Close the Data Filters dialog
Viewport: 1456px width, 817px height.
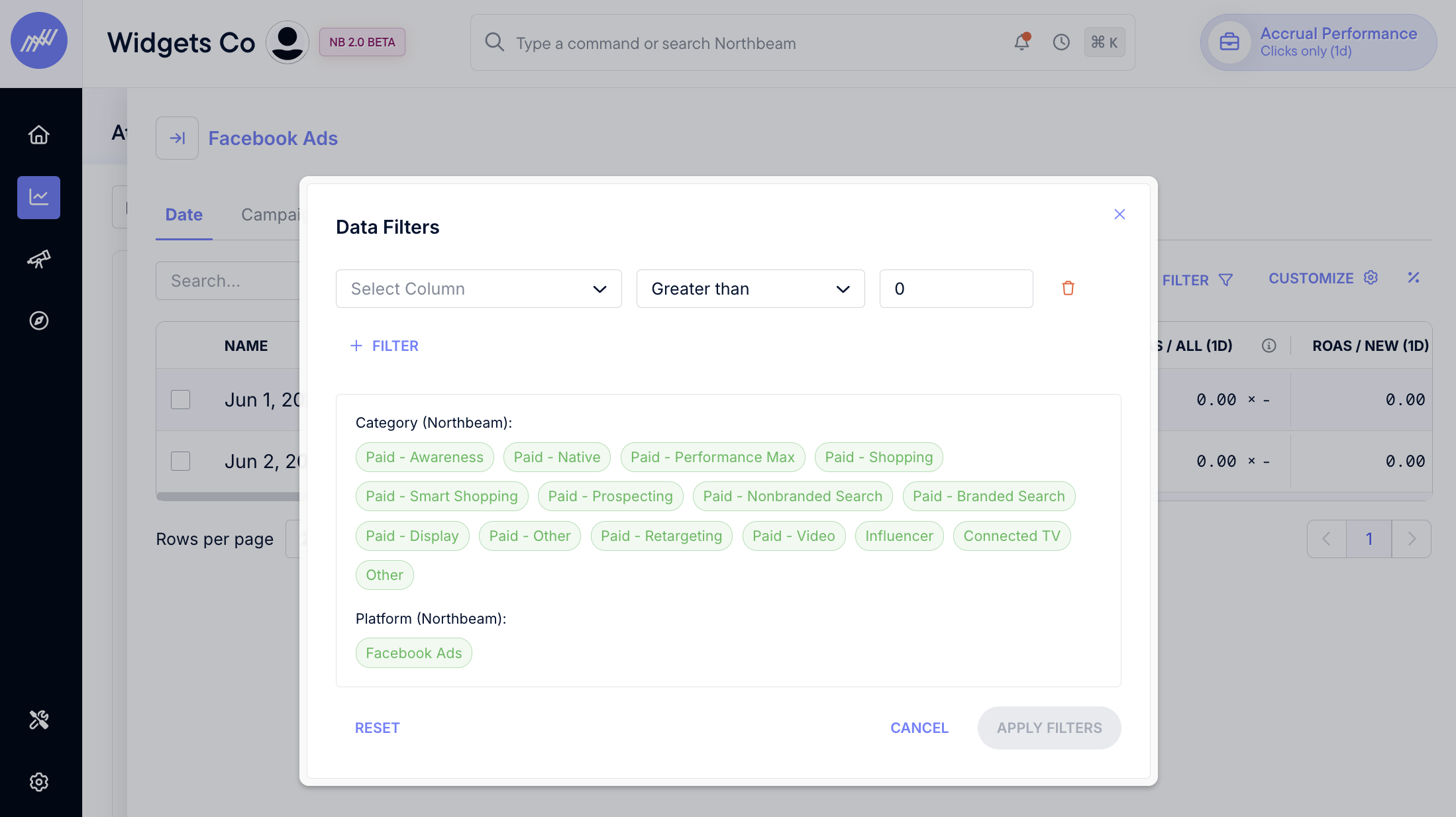(x=1119, y=214)
